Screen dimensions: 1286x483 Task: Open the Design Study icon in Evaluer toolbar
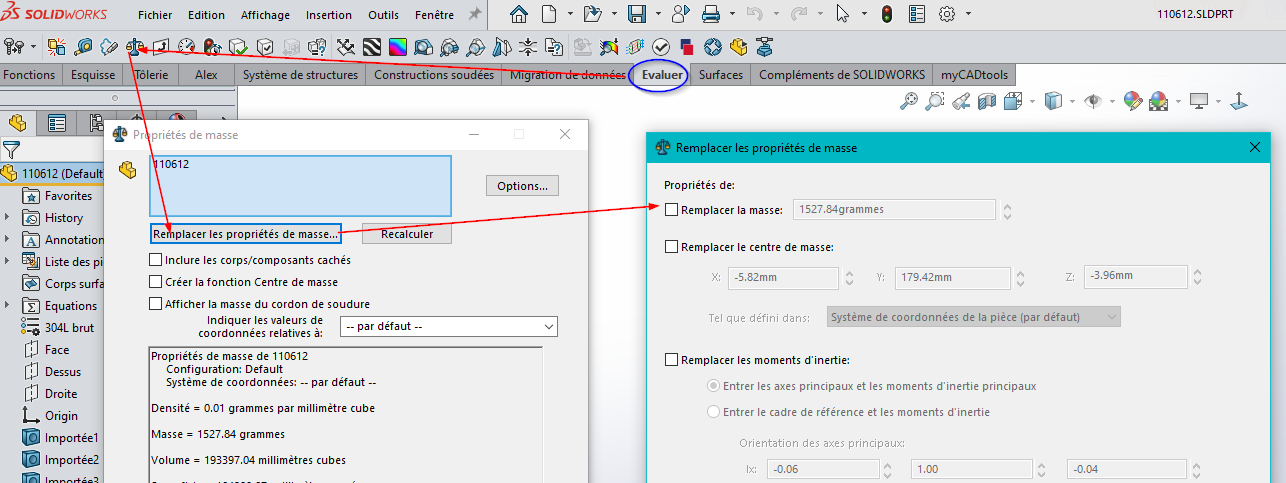click(x=56, y=46)
